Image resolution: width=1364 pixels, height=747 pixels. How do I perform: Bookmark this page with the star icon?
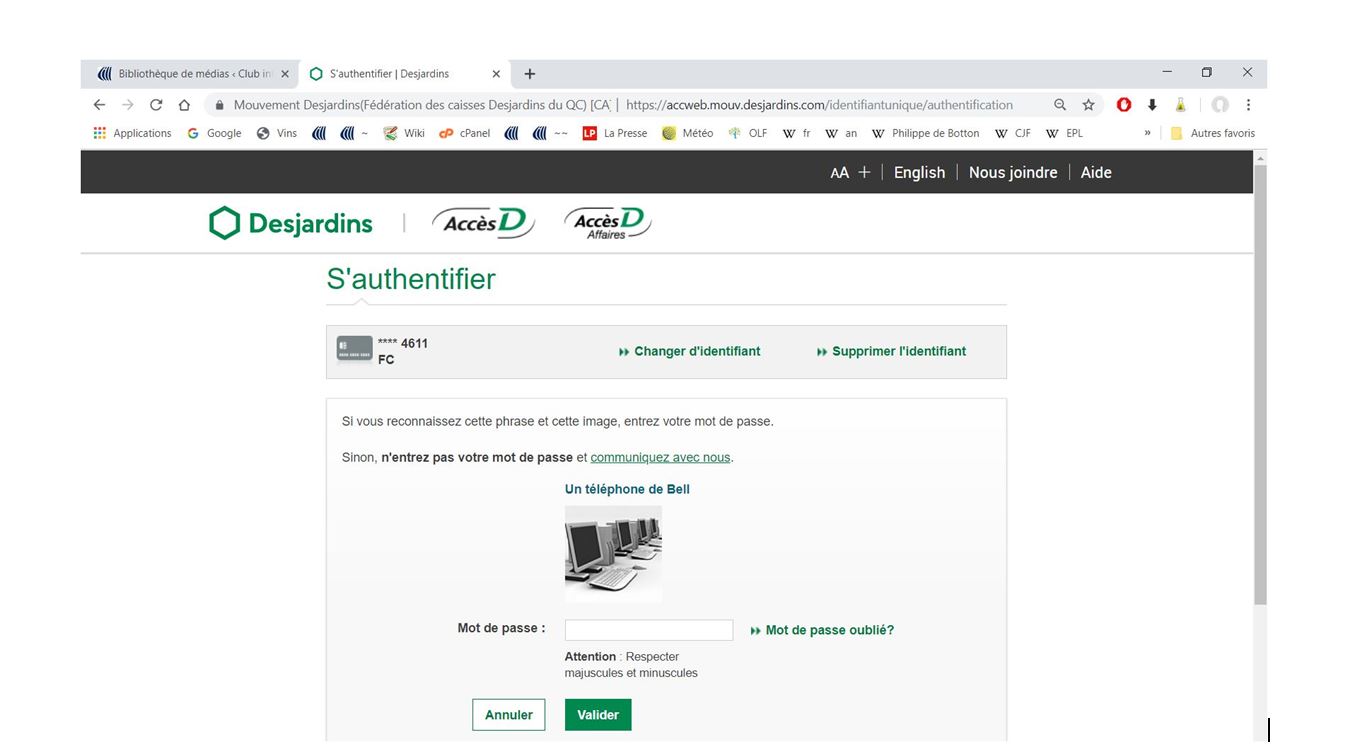pyautogui.click(x=1088, y=105)
